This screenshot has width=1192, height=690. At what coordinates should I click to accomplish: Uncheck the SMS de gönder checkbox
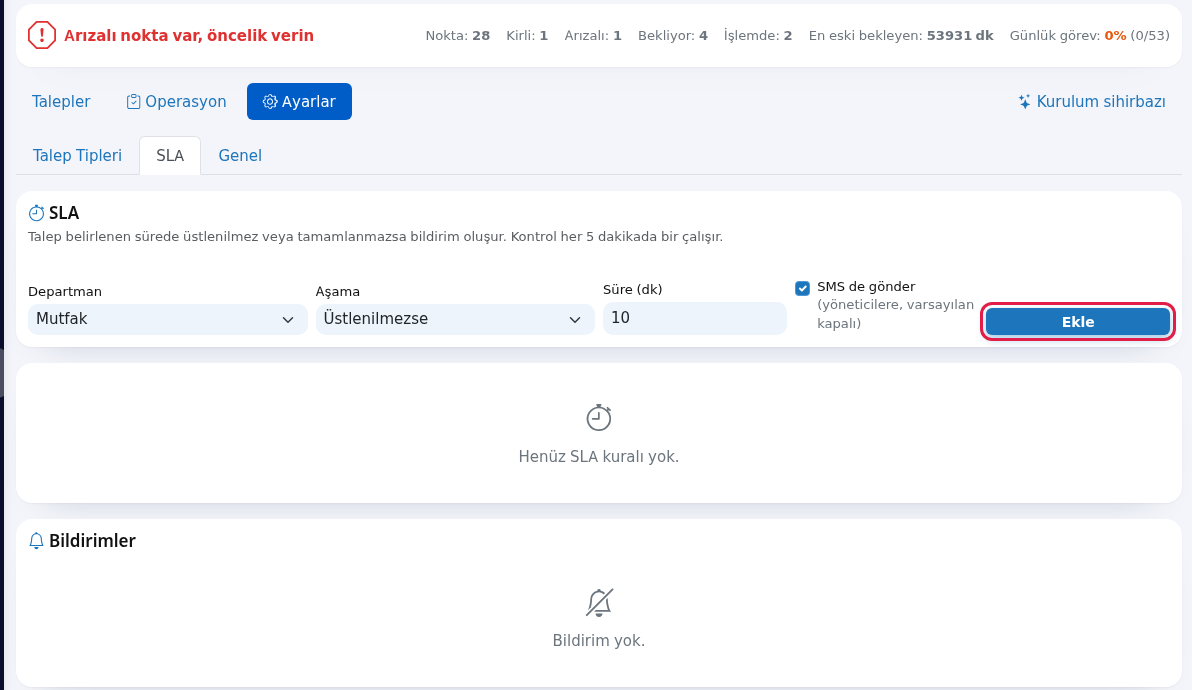[802, 288]
